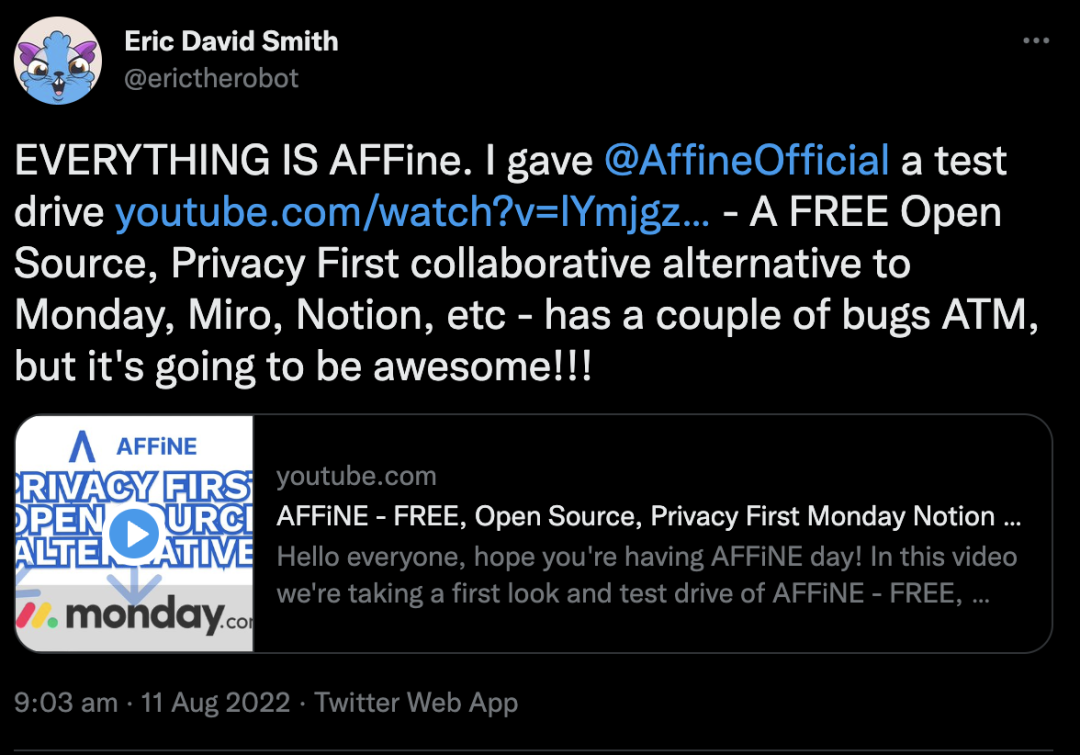The height and width of the screenshot is (755, 1080).
Task: Click the youtube.com domain label in the card
Action: point(356,477)
